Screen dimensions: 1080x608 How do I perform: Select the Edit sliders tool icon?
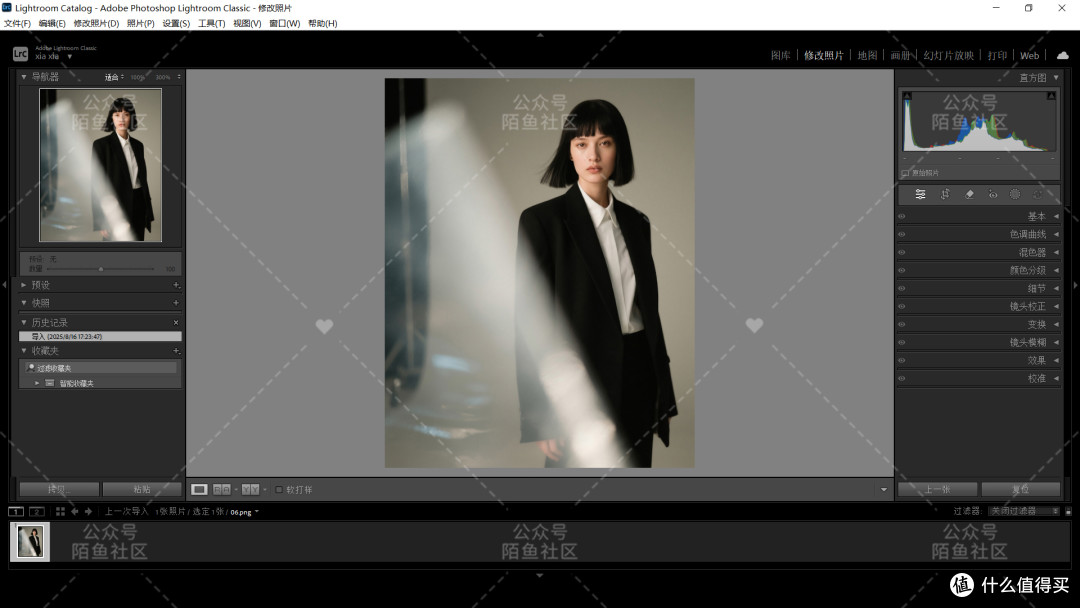(920, 195)
